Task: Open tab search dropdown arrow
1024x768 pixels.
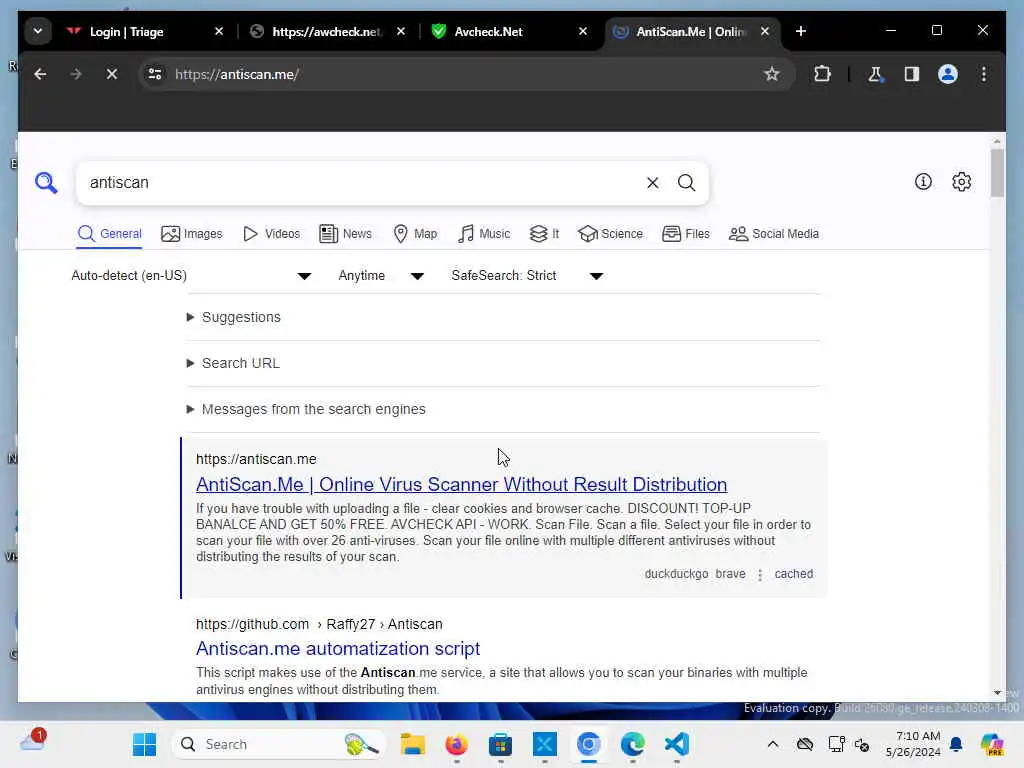Action: pos(38,31)
